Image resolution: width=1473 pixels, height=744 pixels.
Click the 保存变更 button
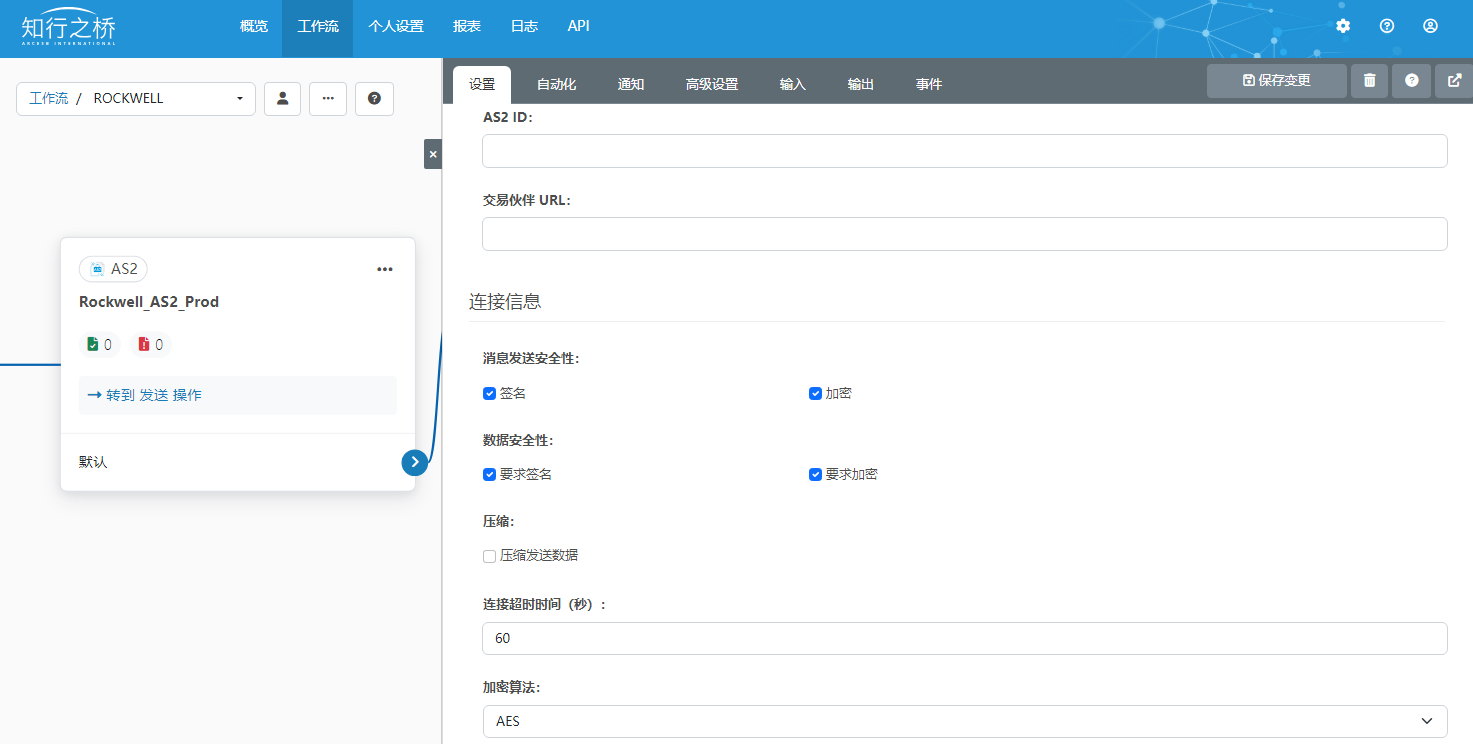tap(1276, 81)
